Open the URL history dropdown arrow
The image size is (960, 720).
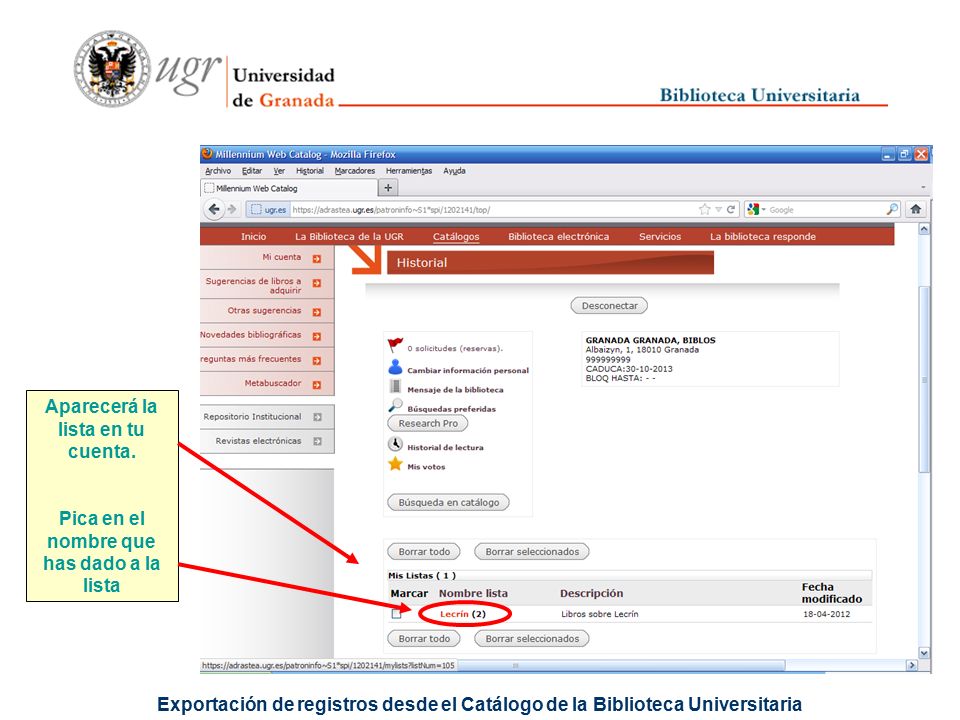719,209
